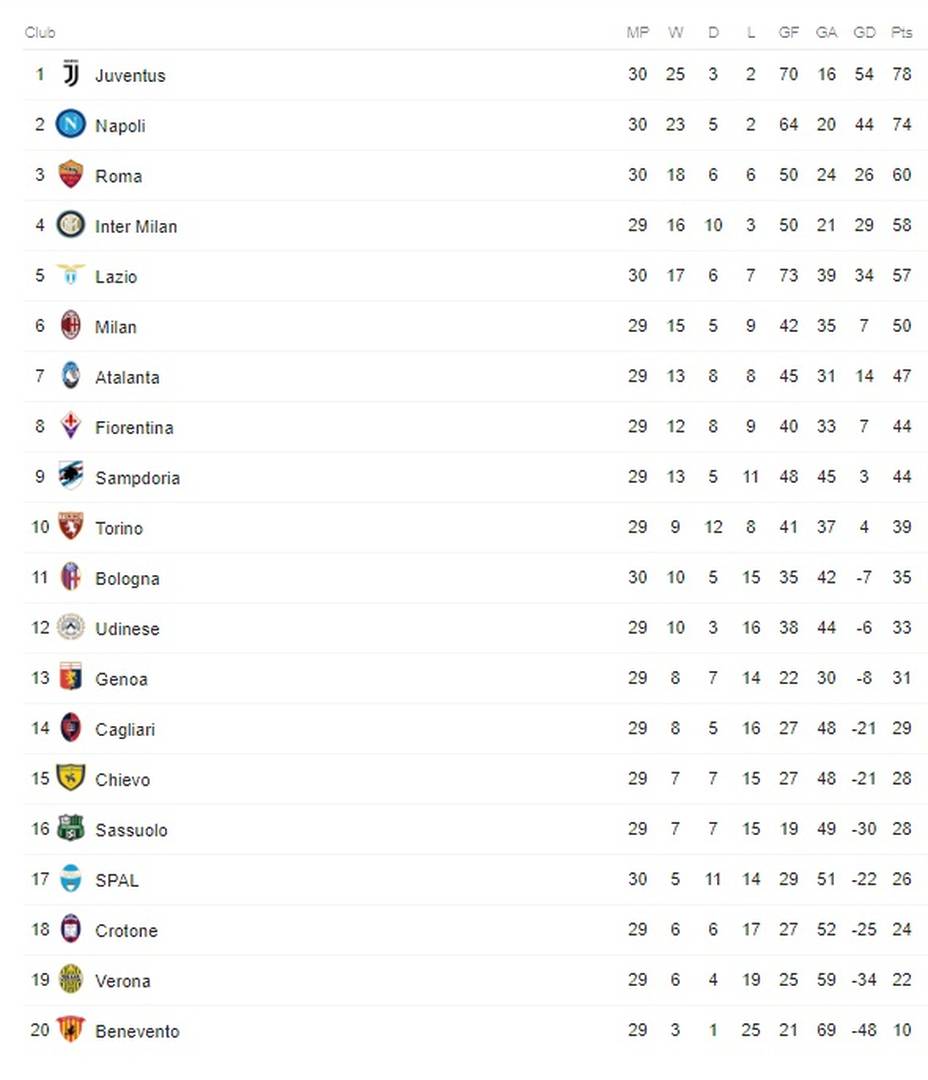
Task: Click the Inter Milan badge icon
Action: 70,226
